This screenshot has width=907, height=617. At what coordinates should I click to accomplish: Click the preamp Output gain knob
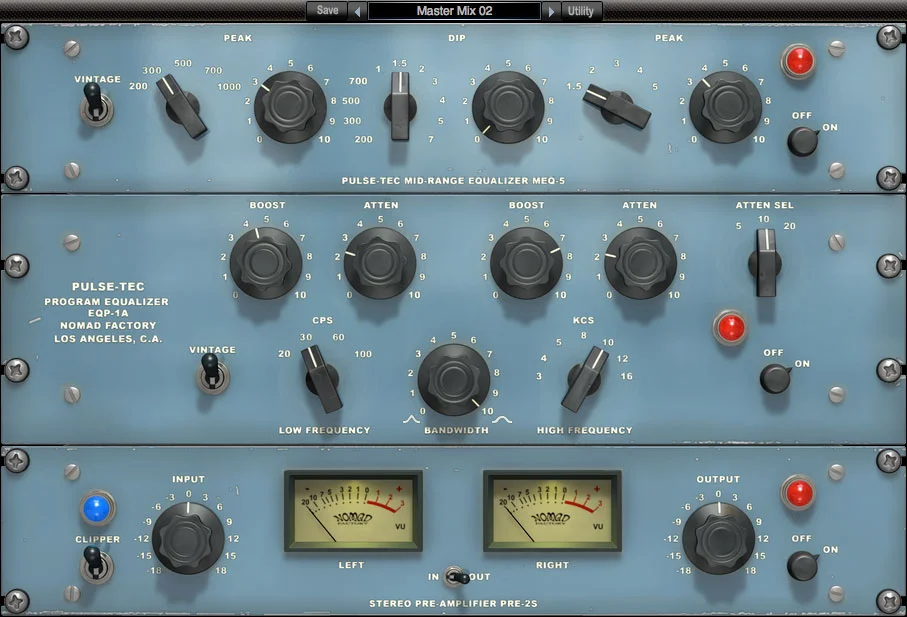(x=718, y=538)
